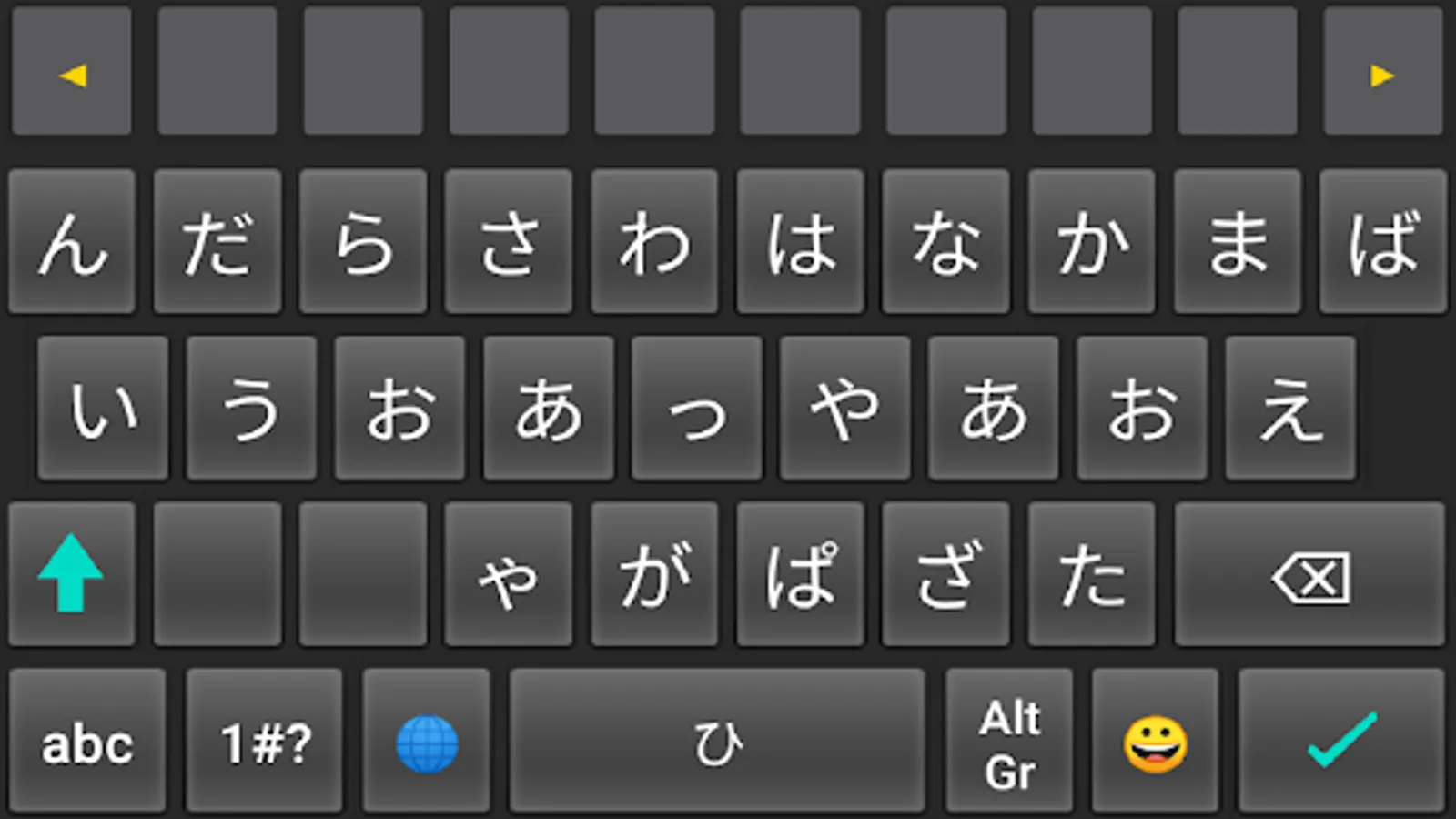Show next suggestions with right yellow arrow

tap(1382, 72)
